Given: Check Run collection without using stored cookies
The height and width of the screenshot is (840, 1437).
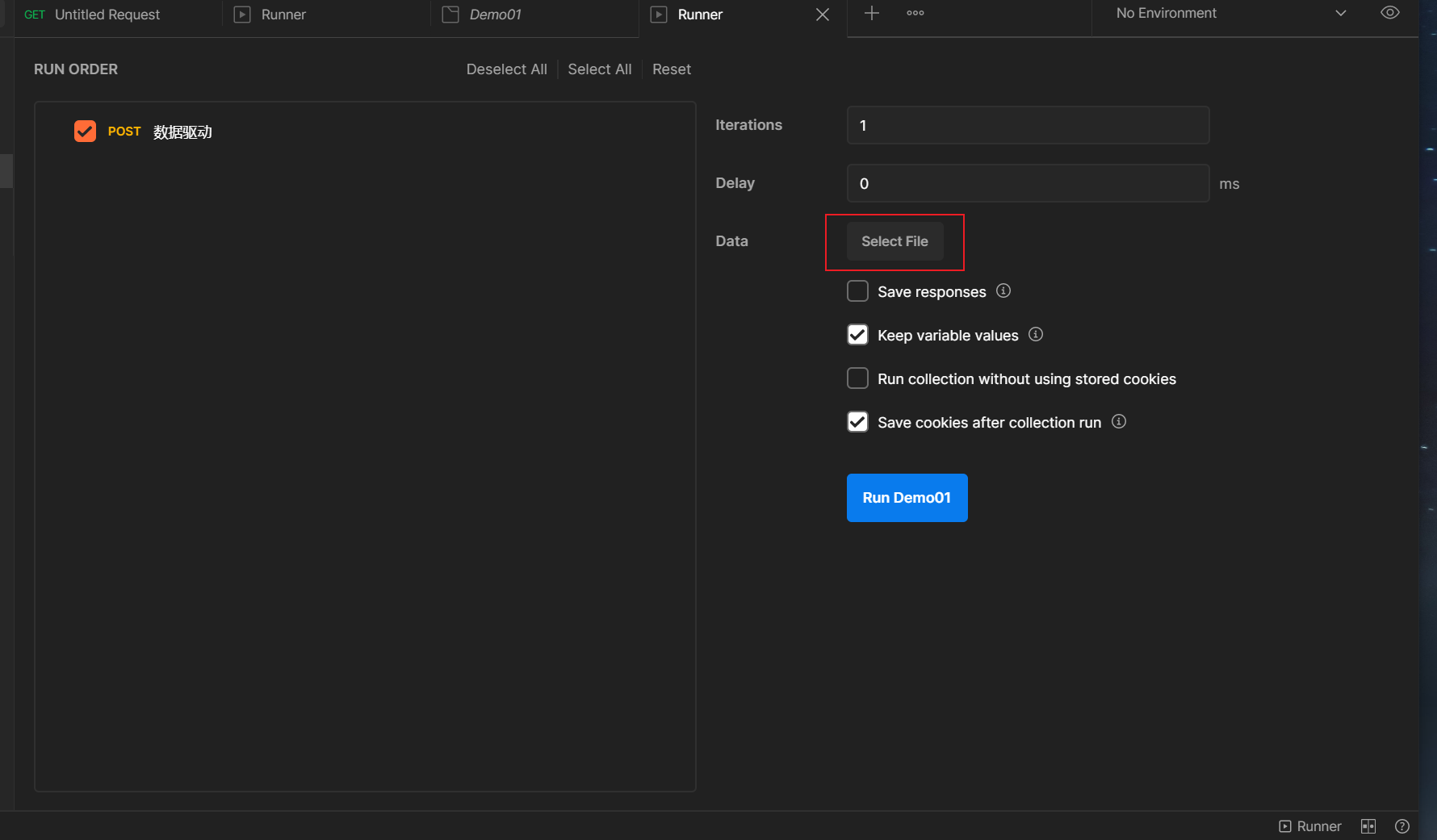Looking at the screenshot, I should (x=857, y=378).
